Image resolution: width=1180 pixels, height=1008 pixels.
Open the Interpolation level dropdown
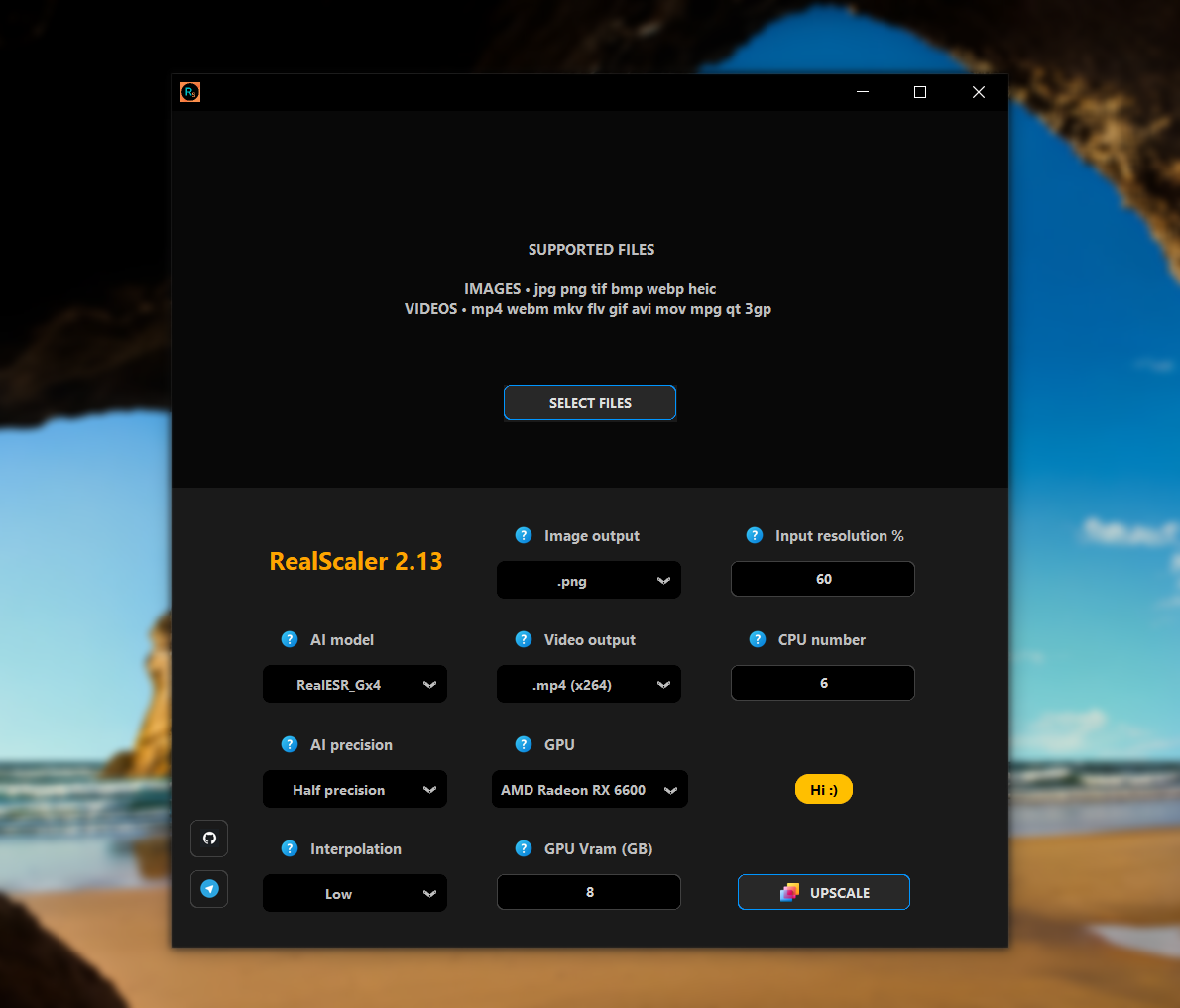point(354,893)
